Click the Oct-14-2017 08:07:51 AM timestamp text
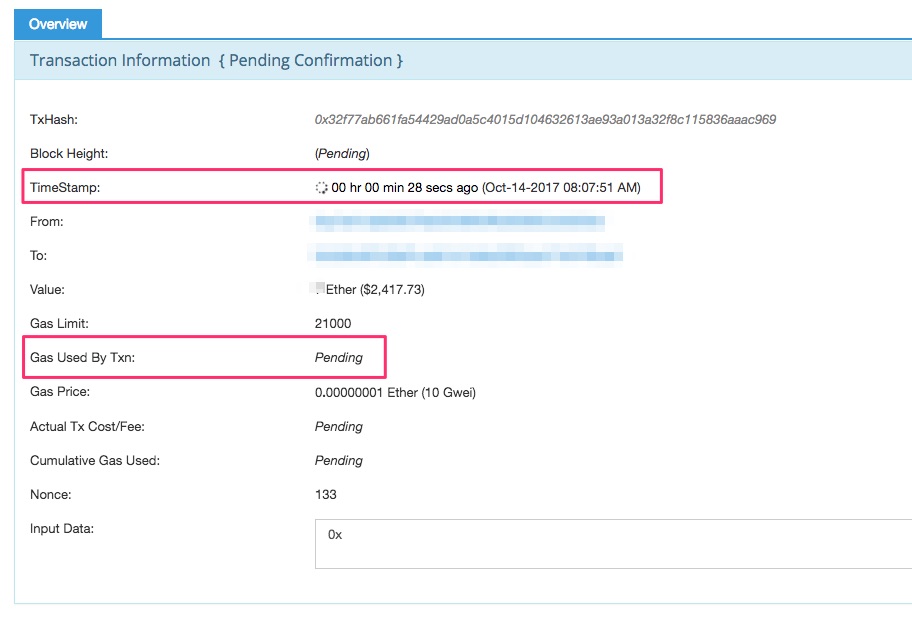912x621 pixels. [561, 187]
